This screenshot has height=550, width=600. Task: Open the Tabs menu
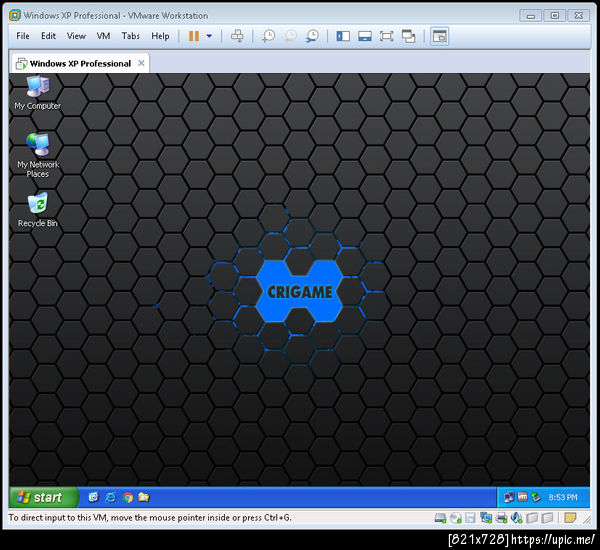pyautogui.click(x=130, y=36)
